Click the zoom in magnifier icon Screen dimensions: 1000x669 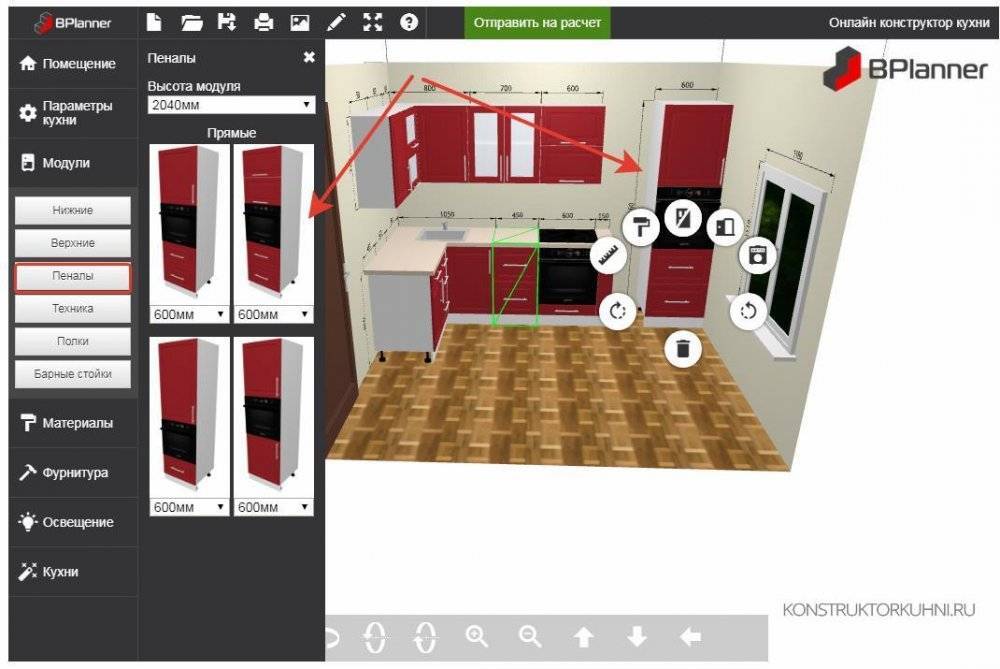(x=477, y=636)
